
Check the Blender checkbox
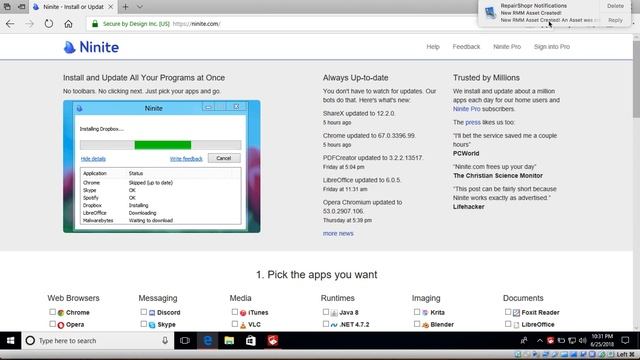(x=417, y=324)
